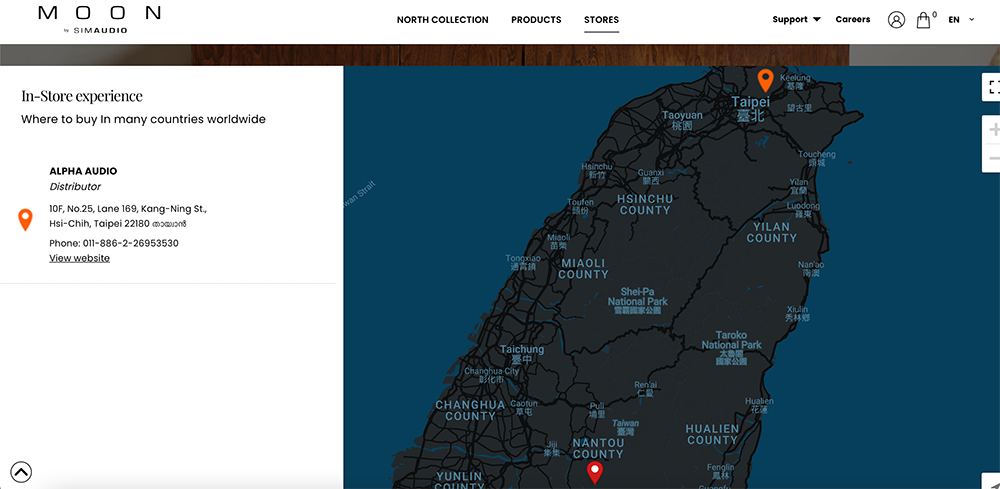This screenshot has width=1000, height=489.
Task: Click the scroll-to-top arrow button
Action: point(21,472)
